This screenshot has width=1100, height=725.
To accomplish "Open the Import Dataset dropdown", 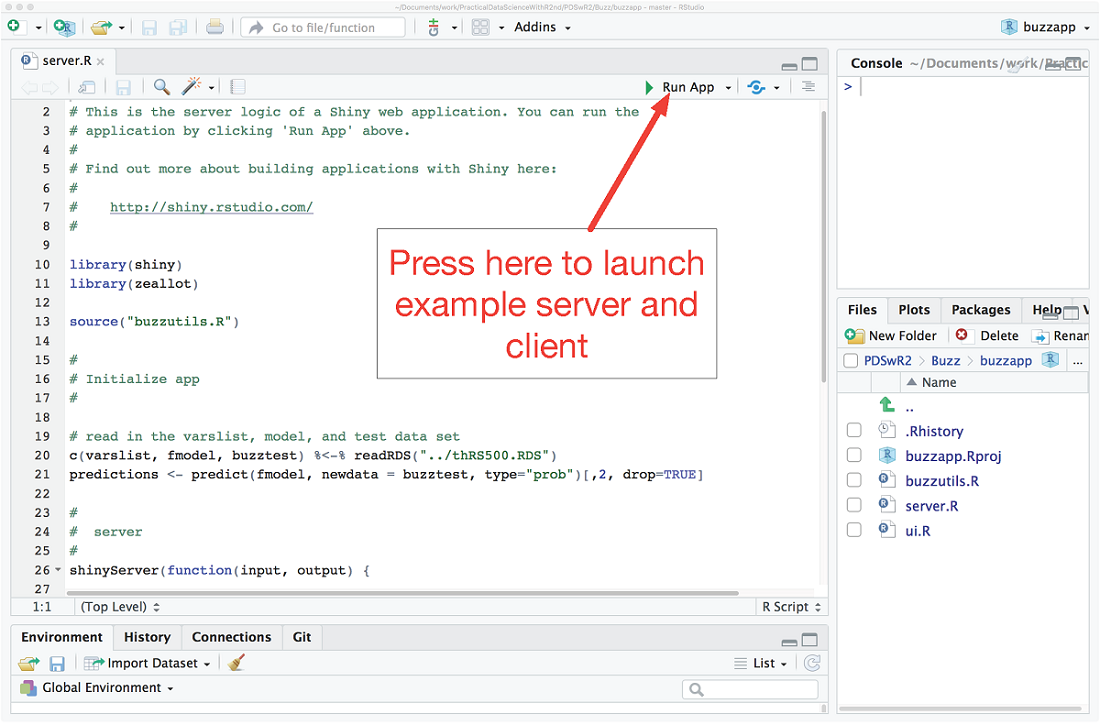I will point(147,663).
